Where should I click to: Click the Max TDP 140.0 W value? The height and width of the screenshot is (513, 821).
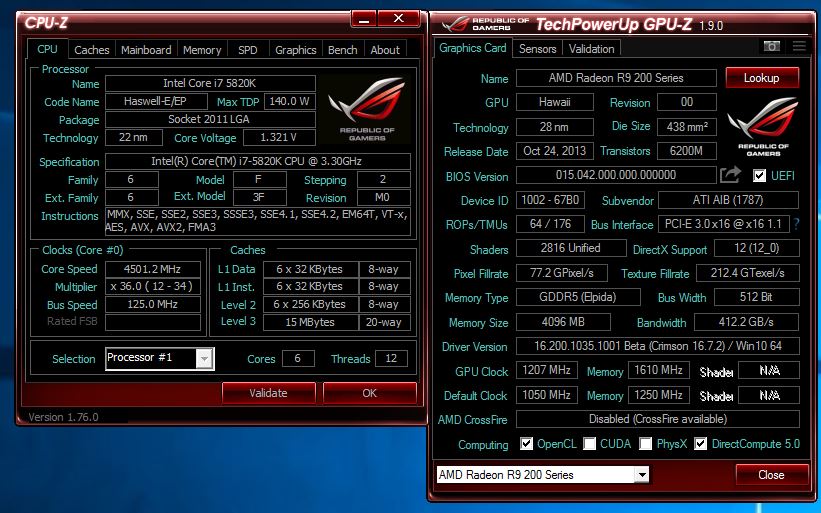pyautogui.click(x=290, y=101)
